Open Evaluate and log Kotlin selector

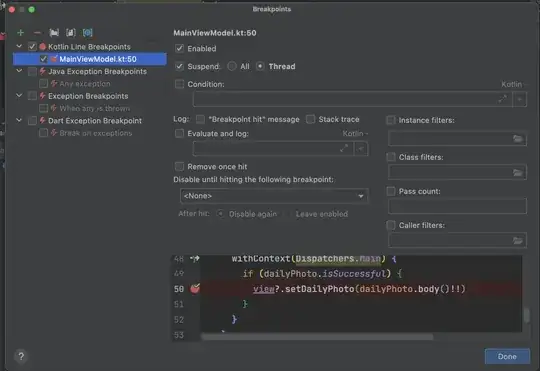(355, 133)
